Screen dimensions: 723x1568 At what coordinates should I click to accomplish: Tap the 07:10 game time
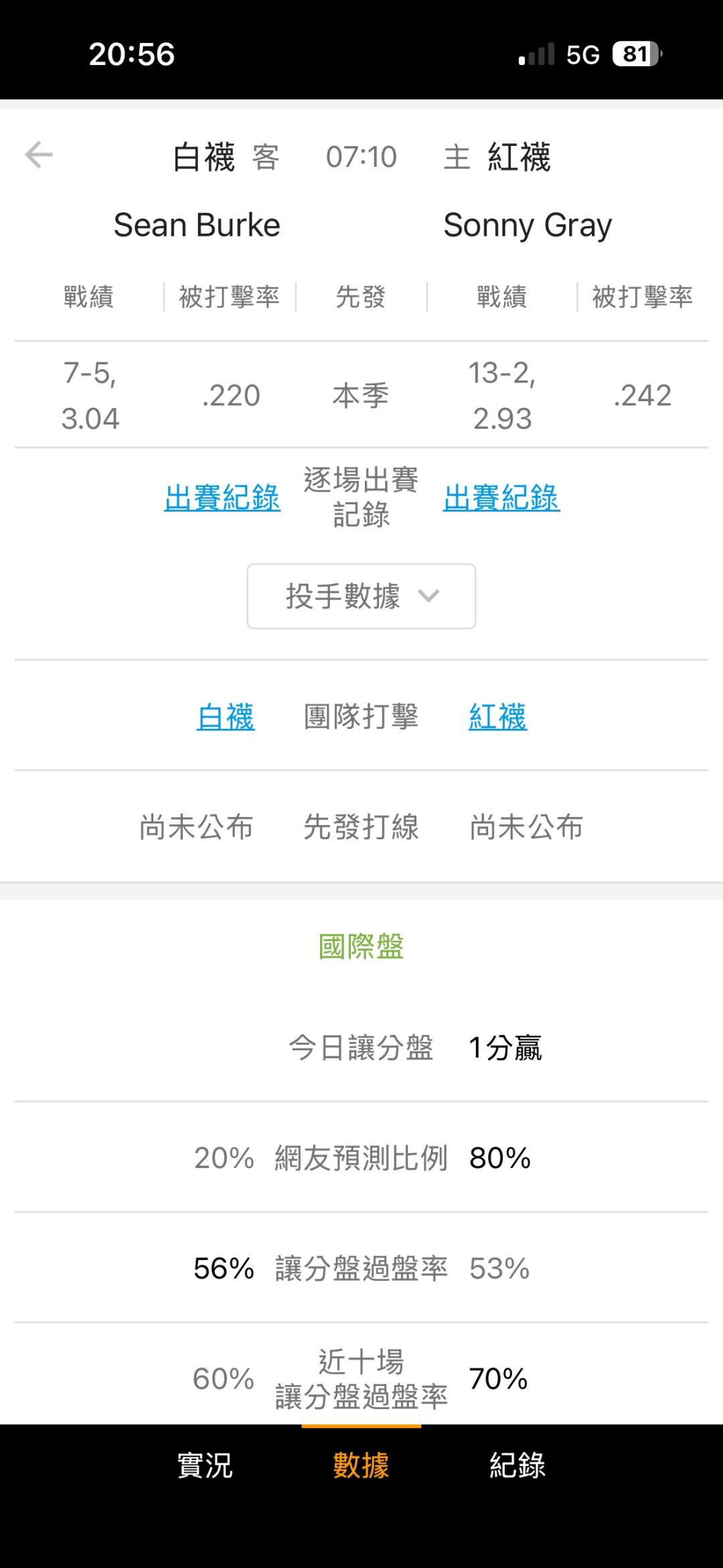(361, 157)
